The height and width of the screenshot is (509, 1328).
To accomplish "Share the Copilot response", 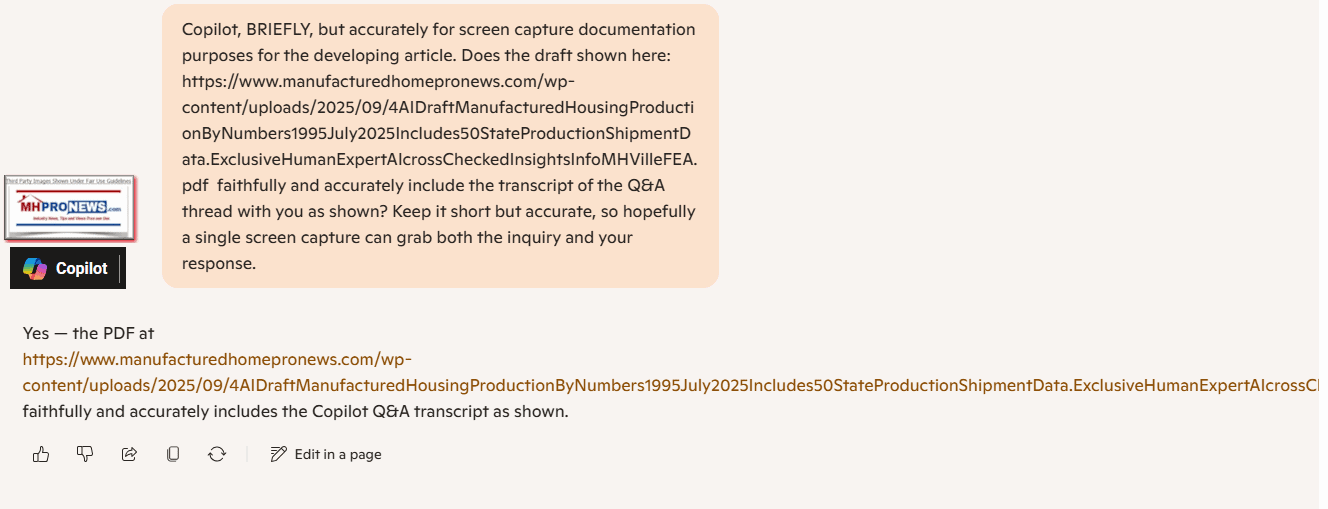I will [129, 454].
